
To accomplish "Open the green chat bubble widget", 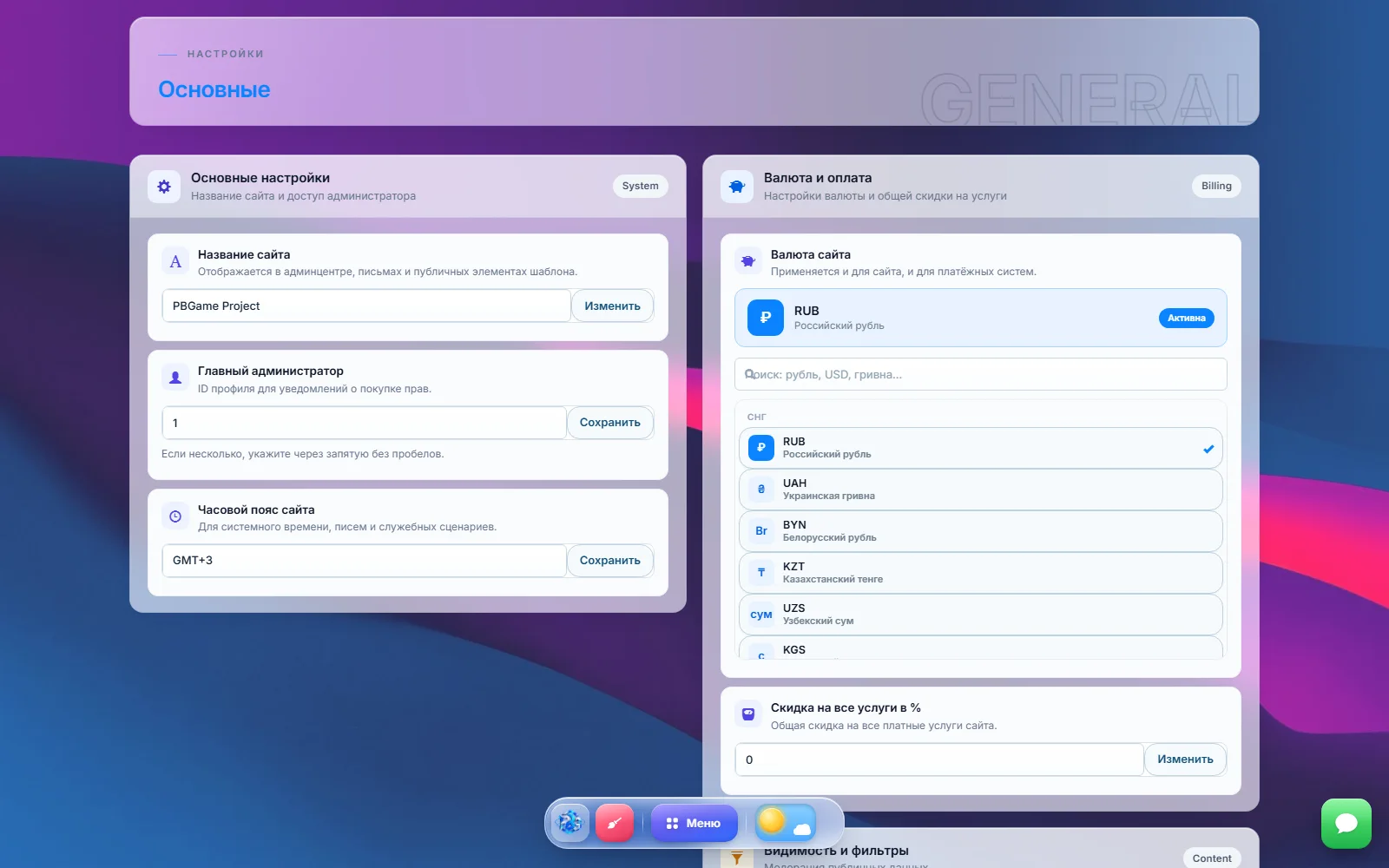I will pyautogui.click(x=1346, y=824).
